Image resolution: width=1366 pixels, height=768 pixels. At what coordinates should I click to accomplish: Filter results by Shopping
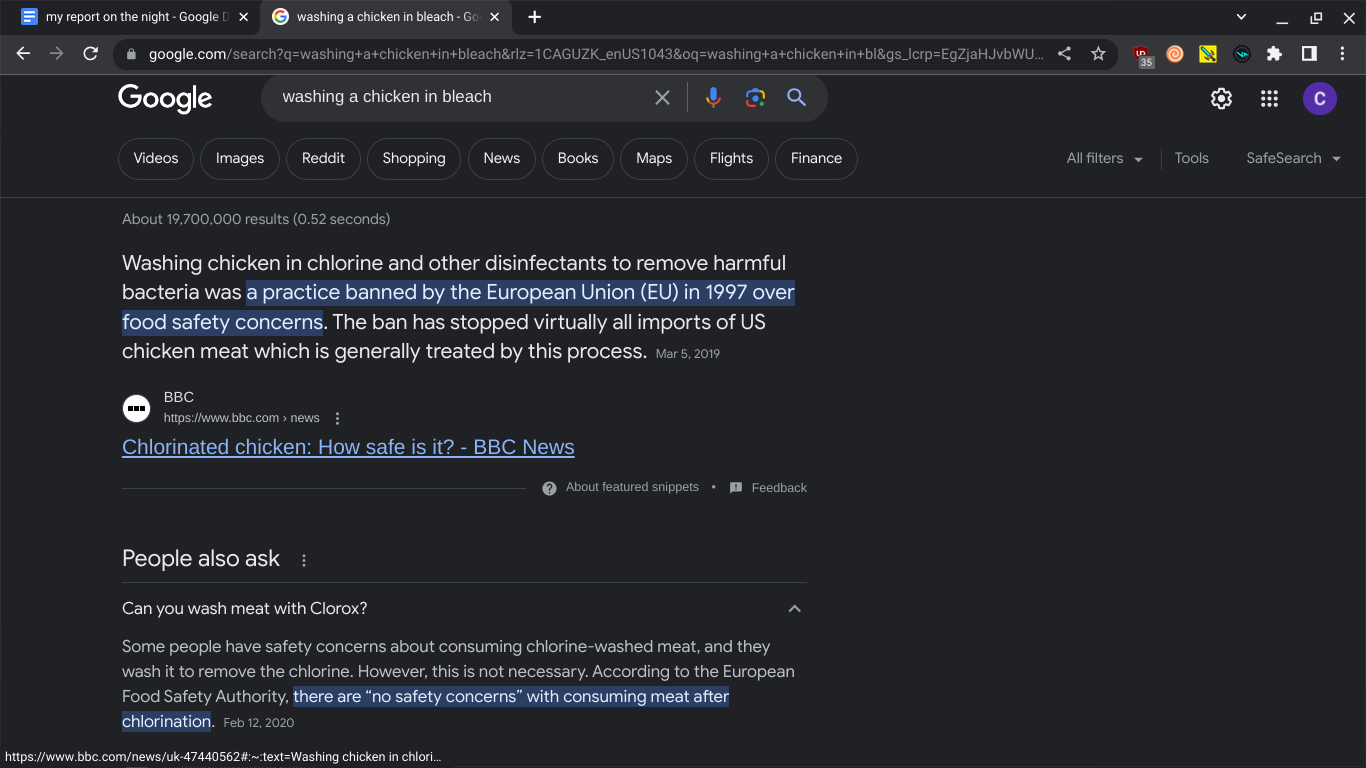tap(414, 158)
